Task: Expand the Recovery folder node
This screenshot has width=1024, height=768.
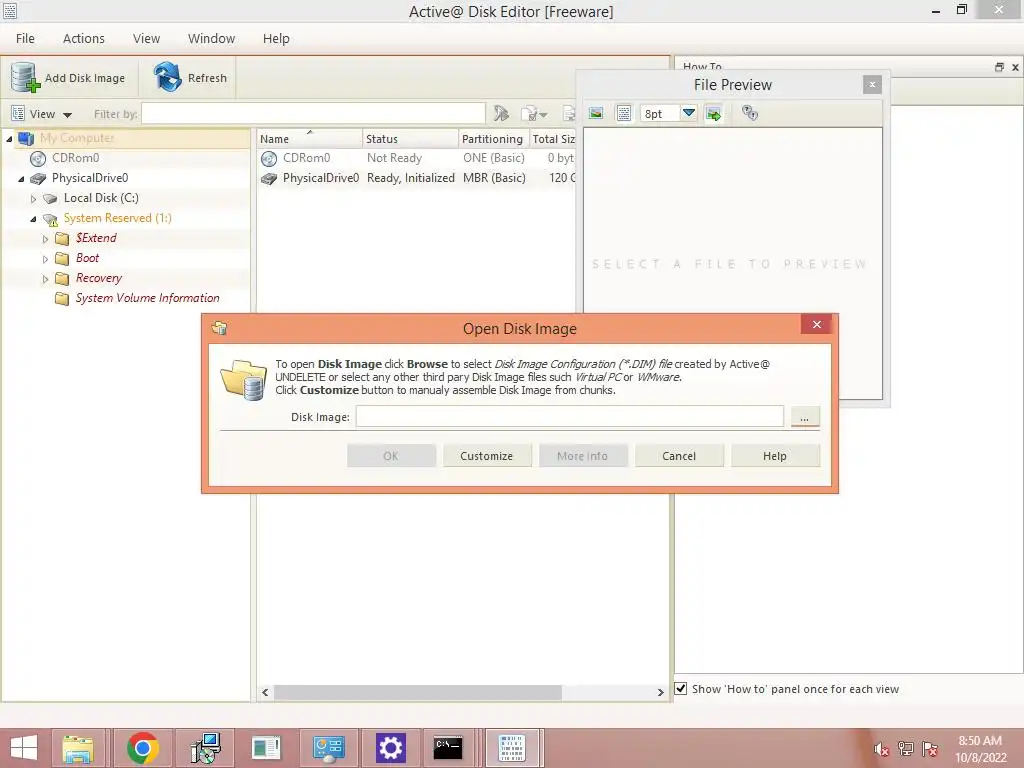Action: (45, 280)
